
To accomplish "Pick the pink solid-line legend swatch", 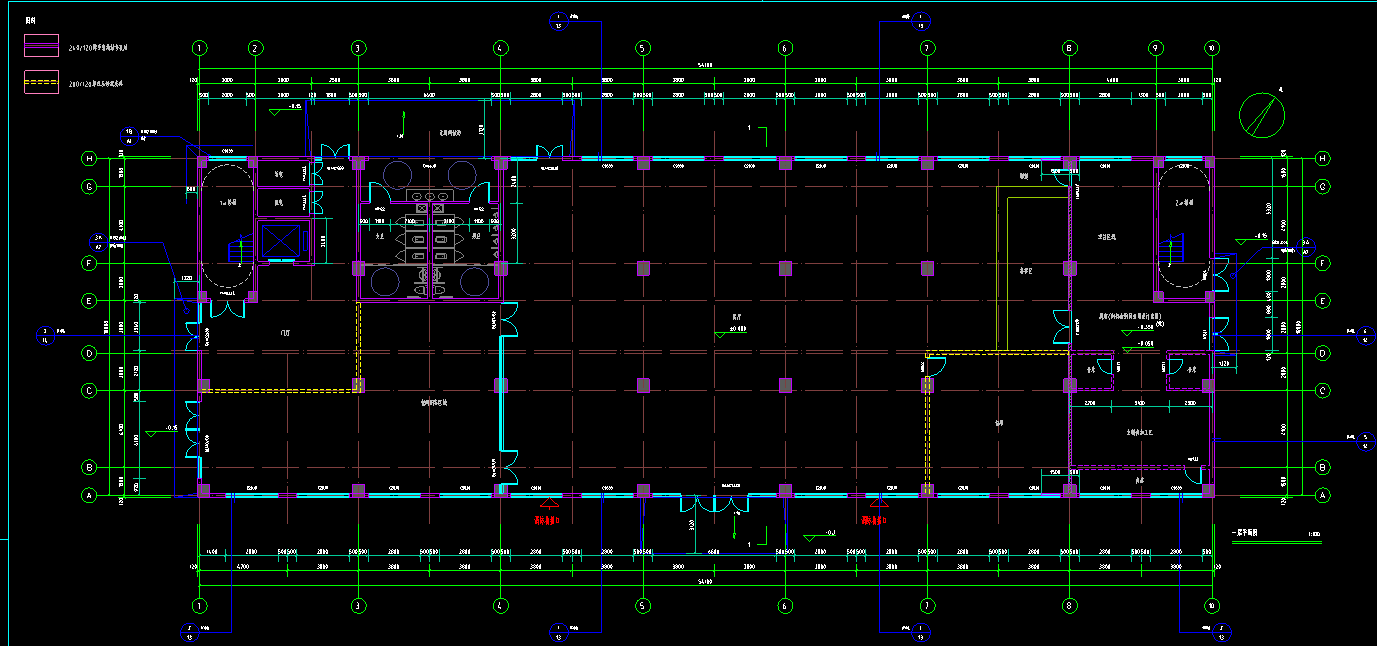I will point(41,46).
